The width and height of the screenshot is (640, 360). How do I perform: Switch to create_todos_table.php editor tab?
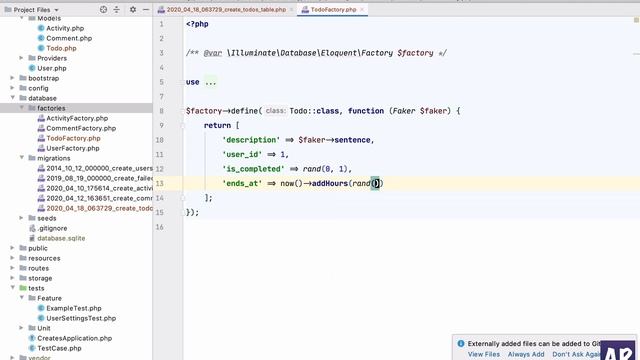pyautogui.click(x=226, y=9)
